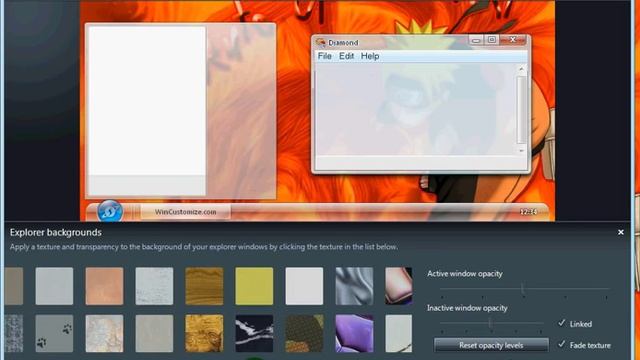
Task: Click the WinCustomize.com taskbar button
Action: click(185, 212)
